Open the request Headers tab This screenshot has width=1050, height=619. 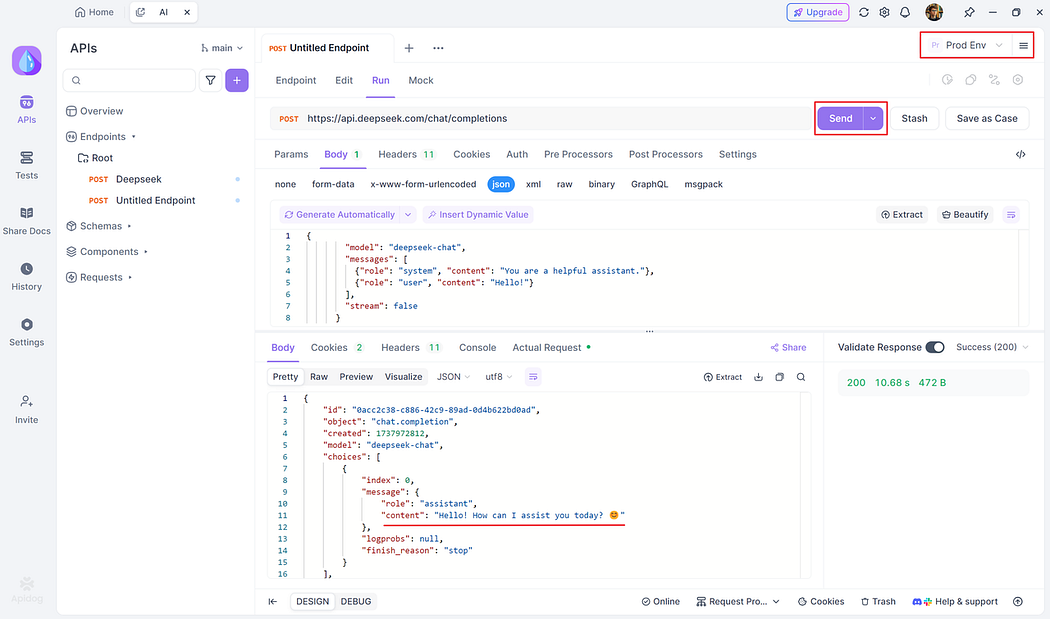coord(406,154)
